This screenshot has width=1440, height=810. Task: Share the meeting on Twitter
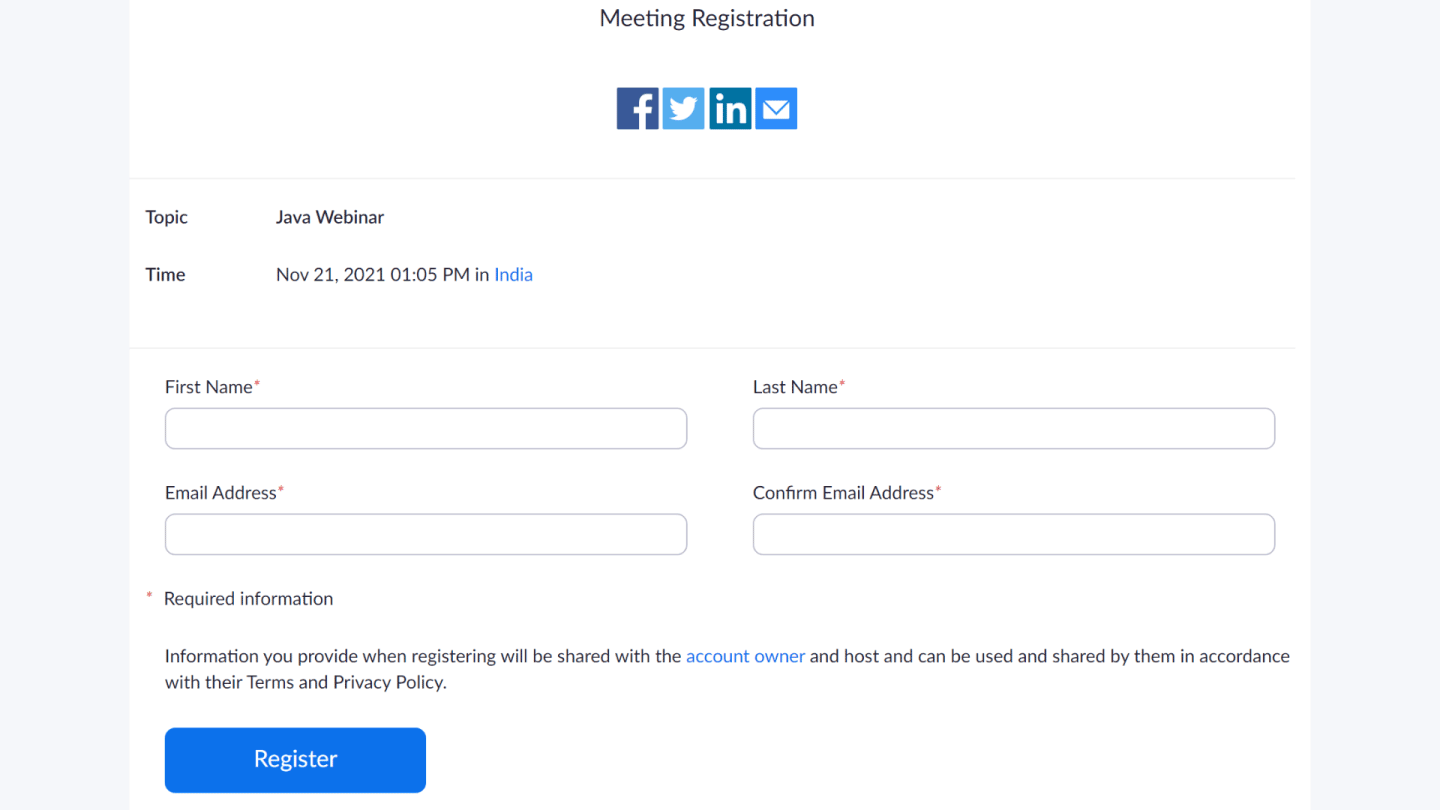pyautogui.click(x=683, y=108)
